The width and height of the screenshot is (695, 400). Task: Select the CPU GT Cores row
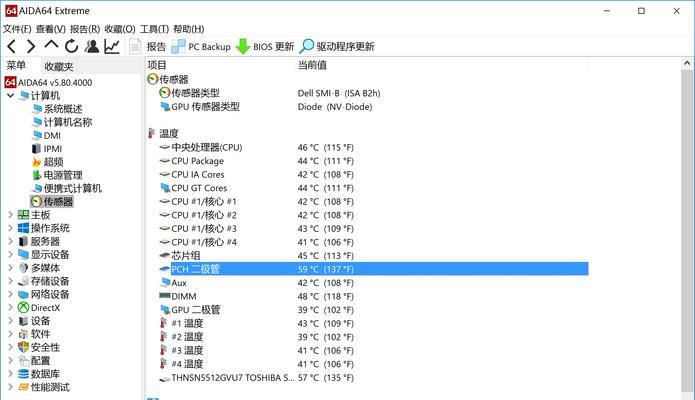point(374,188)
